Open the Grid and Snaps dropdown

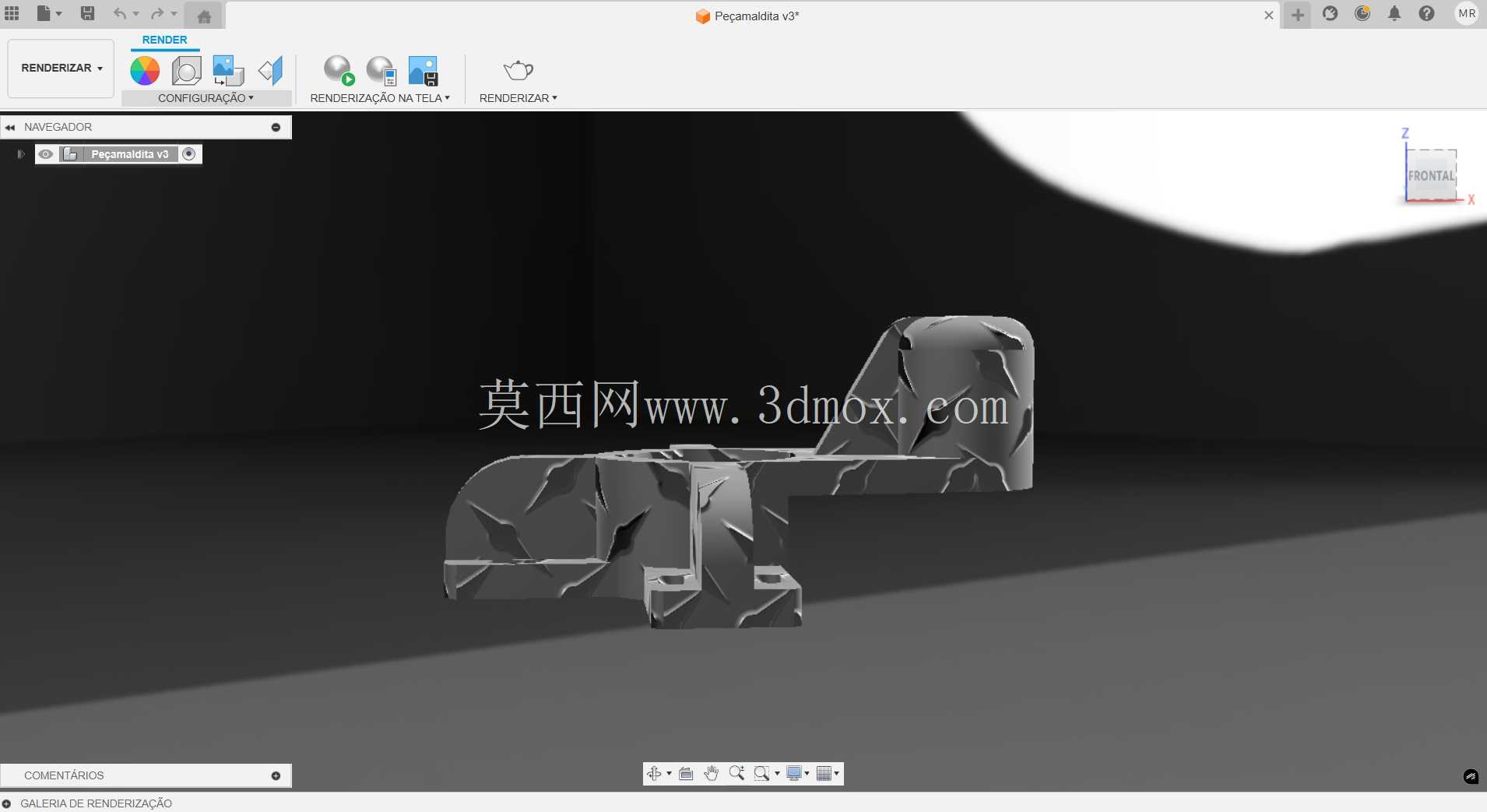[x=828, y=773]
